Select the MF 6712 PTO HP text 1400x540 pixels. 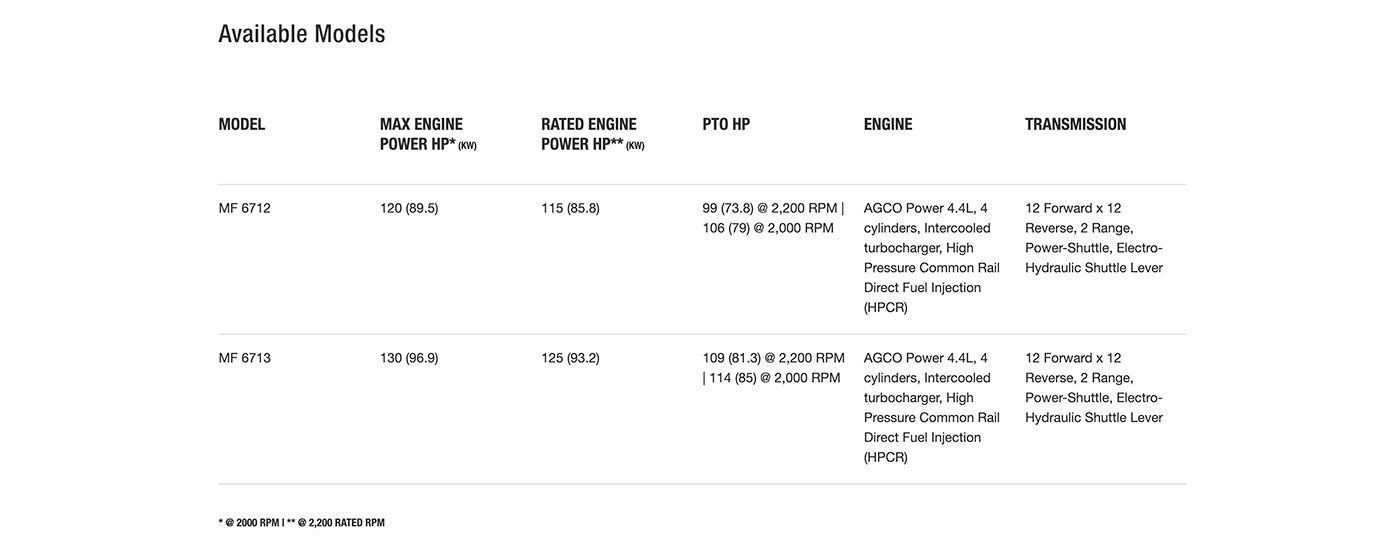coord(772,218)
